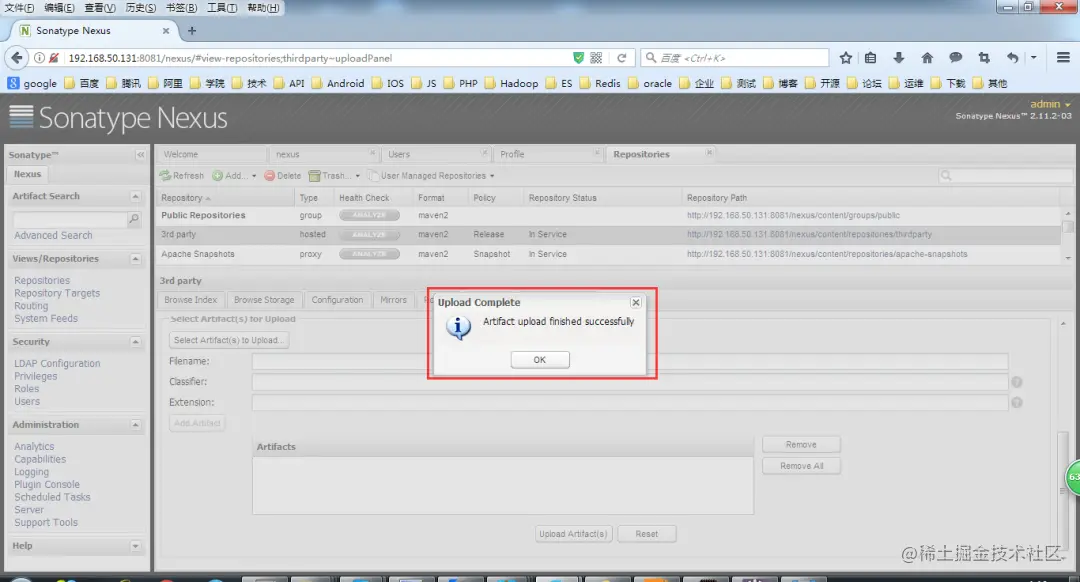Open the 工具(T) menu

click(x=222, y=8)
